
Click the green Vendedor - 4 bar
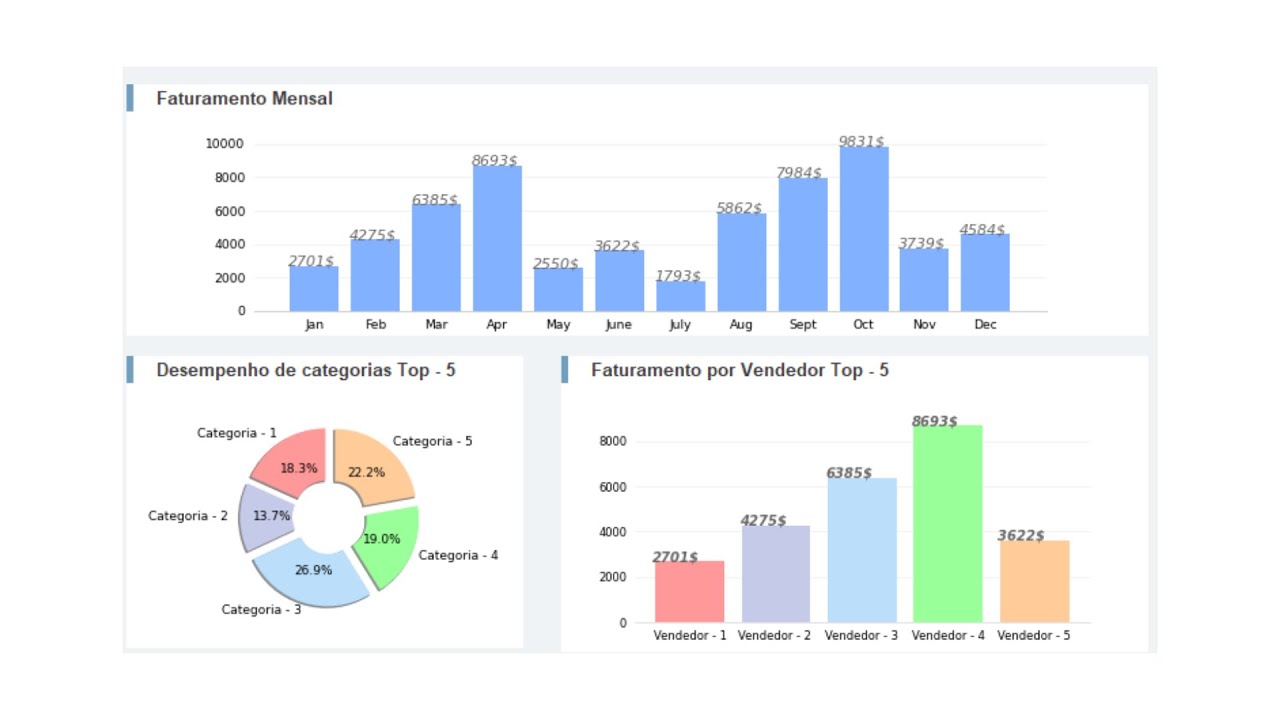pos(947,524)
